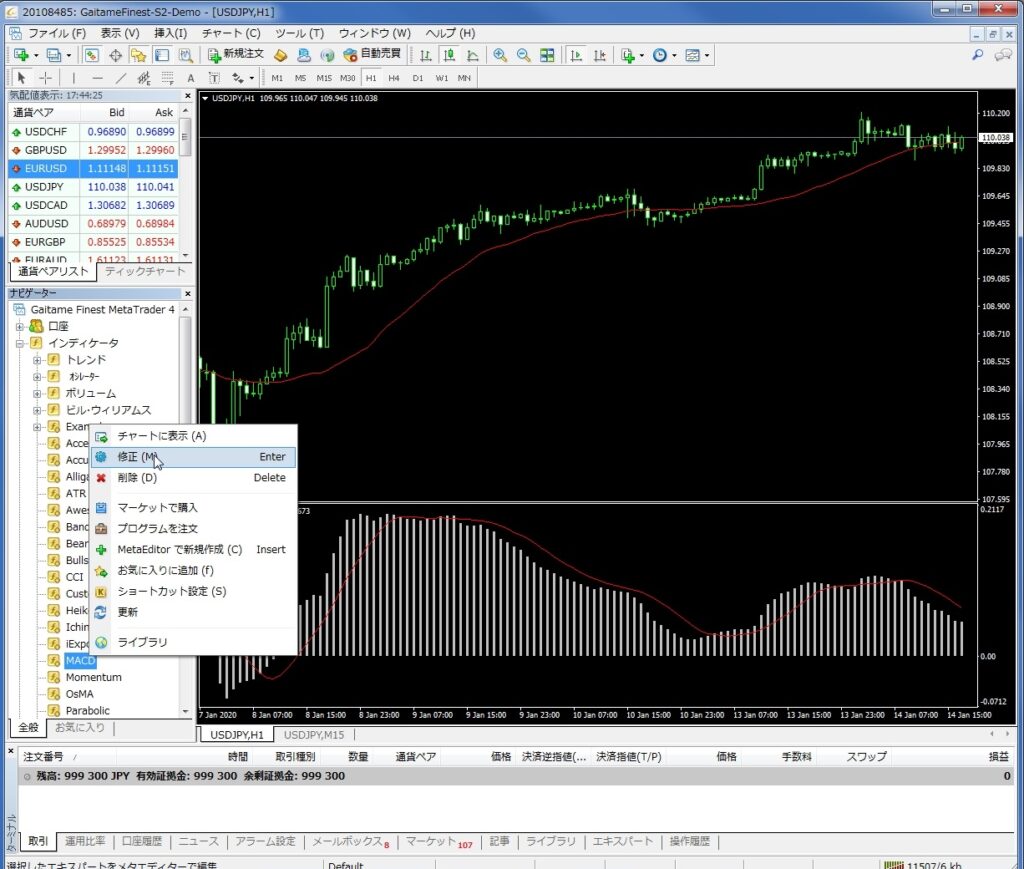Select the text label T tool

(x=214, y=78)
